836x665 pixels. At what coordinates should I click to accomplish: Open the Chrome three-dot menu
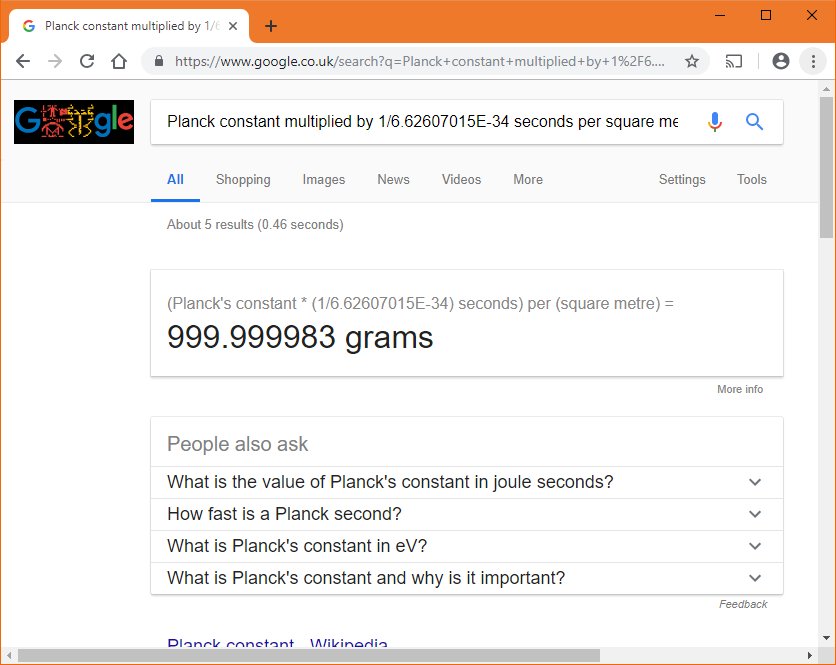click(813, 61)
